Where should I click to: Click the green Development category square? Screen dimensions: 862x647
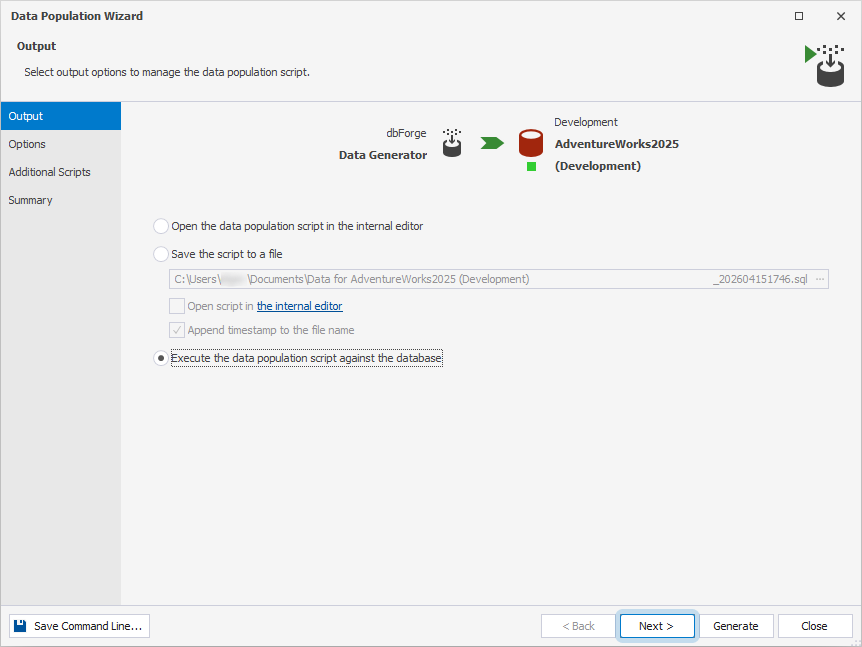(x=531, y=167)
